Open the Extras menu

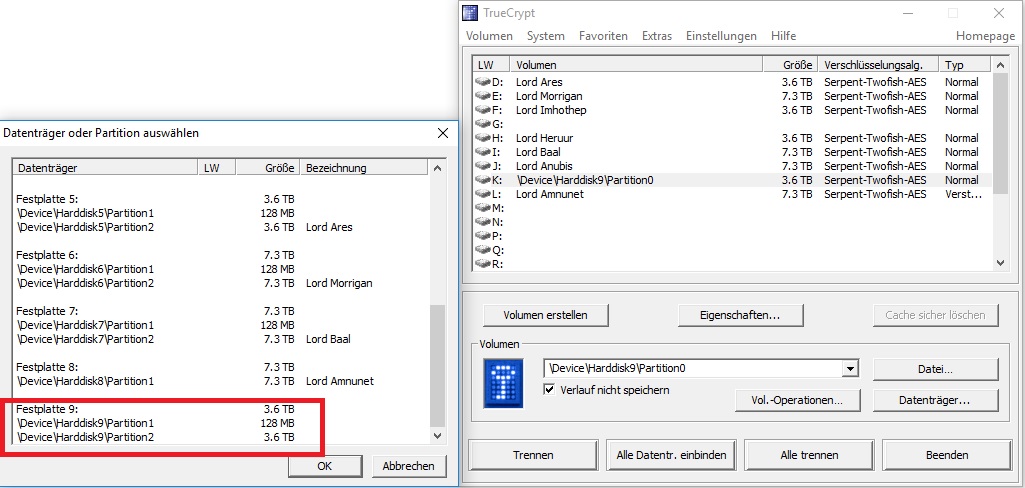click(657, 37)
